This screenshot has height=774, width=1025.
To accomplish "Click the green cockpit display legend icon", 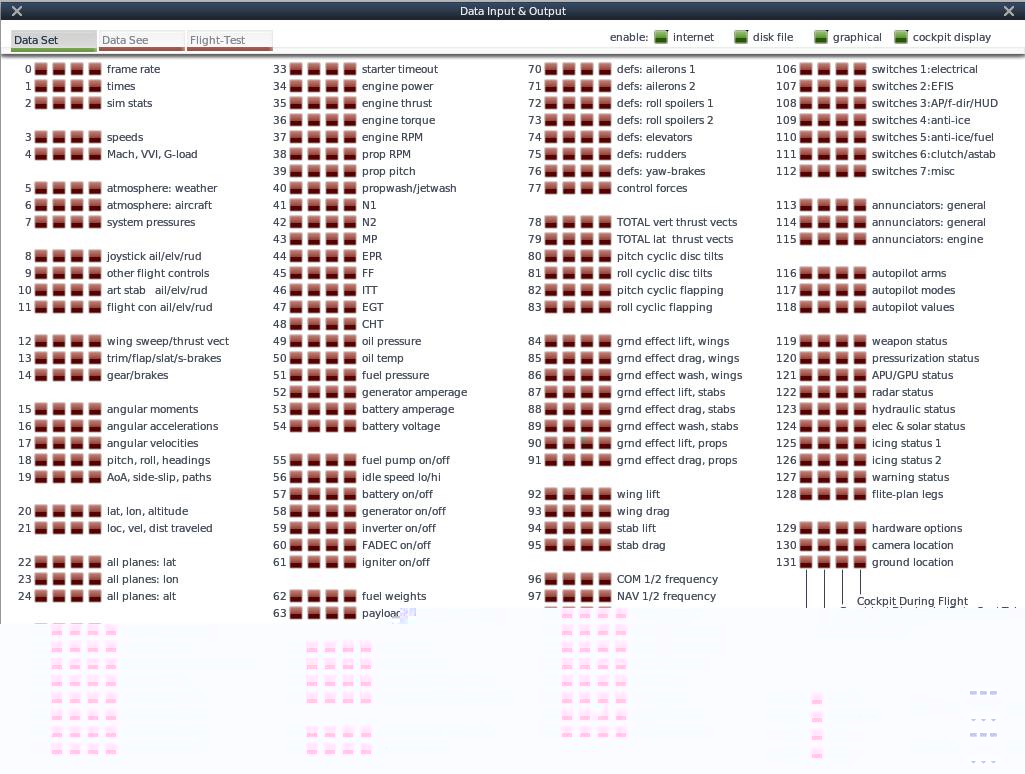I will pyautogui.click(x=901, y=37).
